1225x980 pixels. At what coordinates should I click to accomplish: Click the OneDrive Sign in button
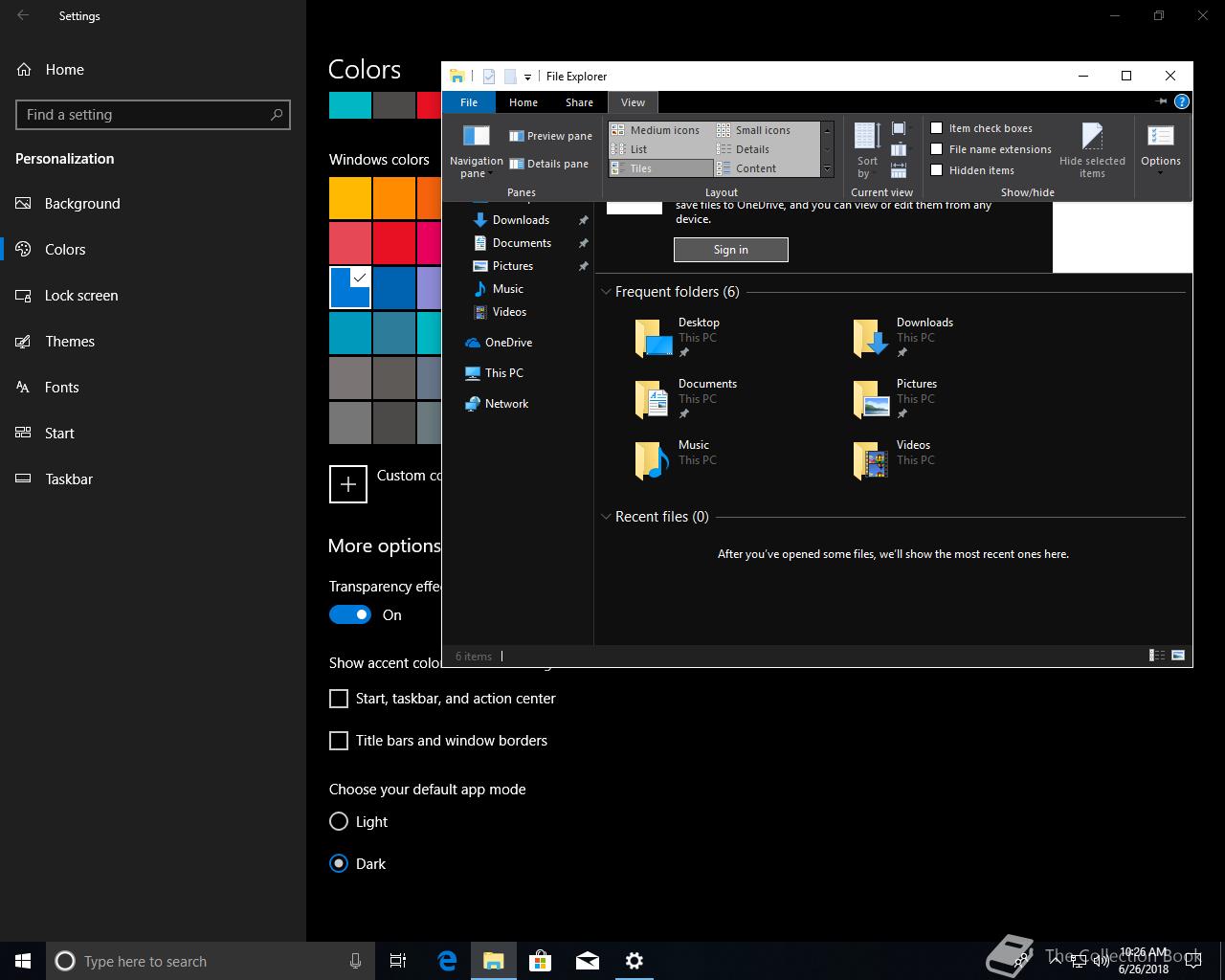(x=731, y=250)
